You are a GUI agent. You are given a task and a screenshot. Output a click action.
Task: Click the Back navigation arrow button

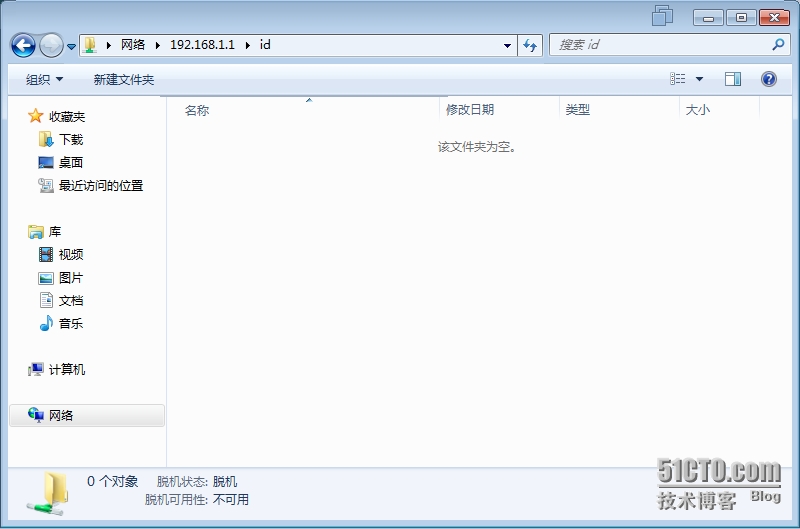23,45
